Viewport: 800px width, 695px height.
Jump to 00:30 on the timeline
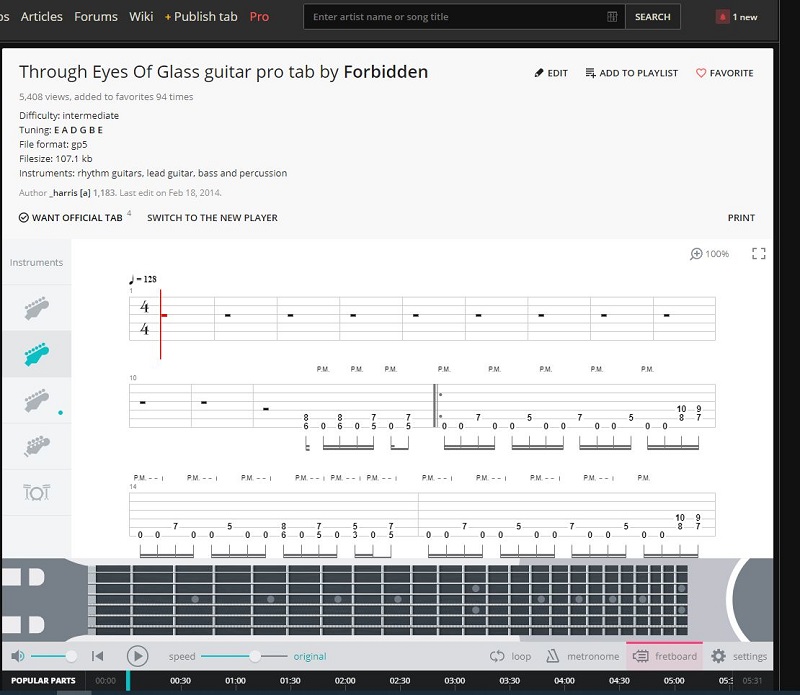(181, 681)
